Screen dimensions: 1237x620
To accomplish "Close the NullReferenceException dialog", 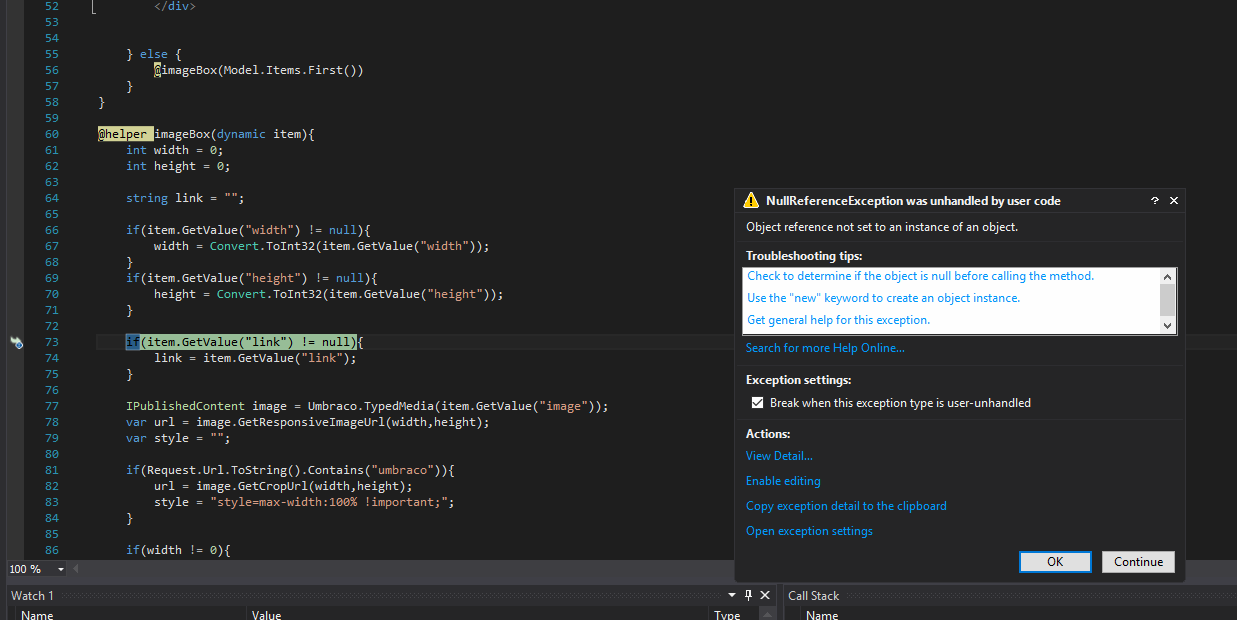I will pyautogui.click(x=1174, y=201).
